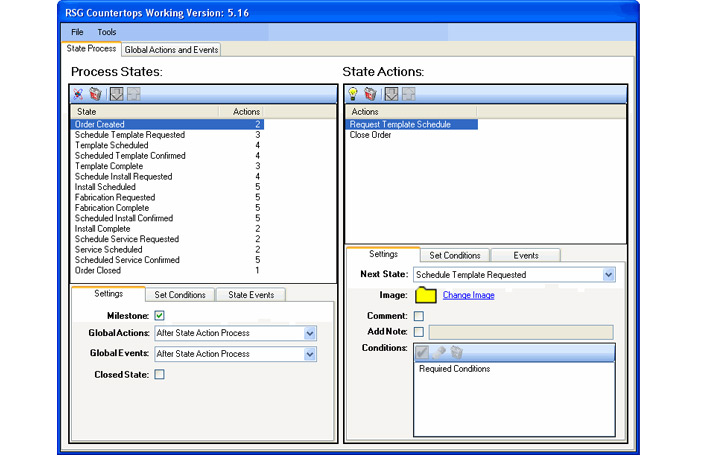Select the Fabrication Complete state row

[167, 207]
